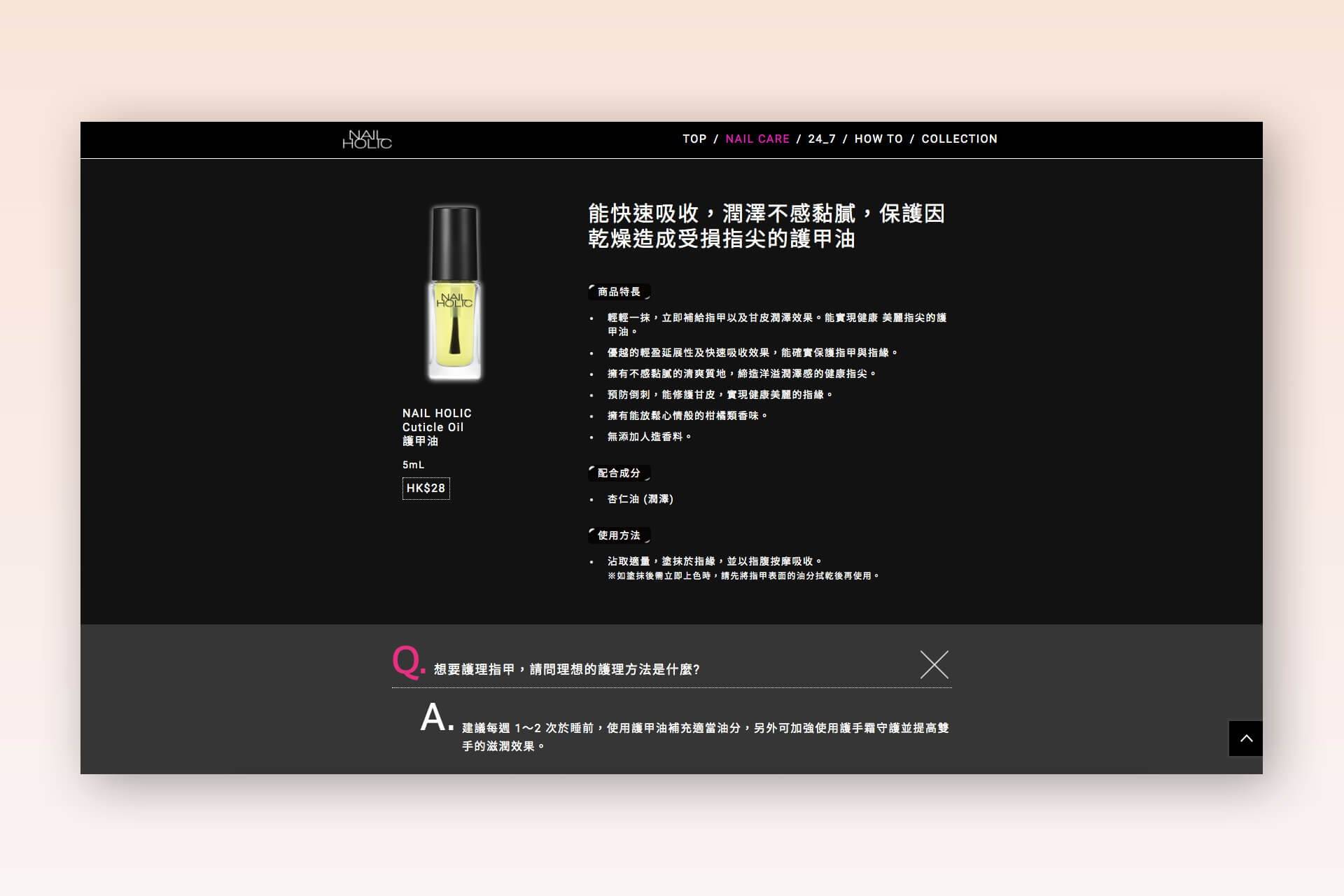1344x896 pixels.
Task: Navigate to COLLECTION
Action: (959, 139)
